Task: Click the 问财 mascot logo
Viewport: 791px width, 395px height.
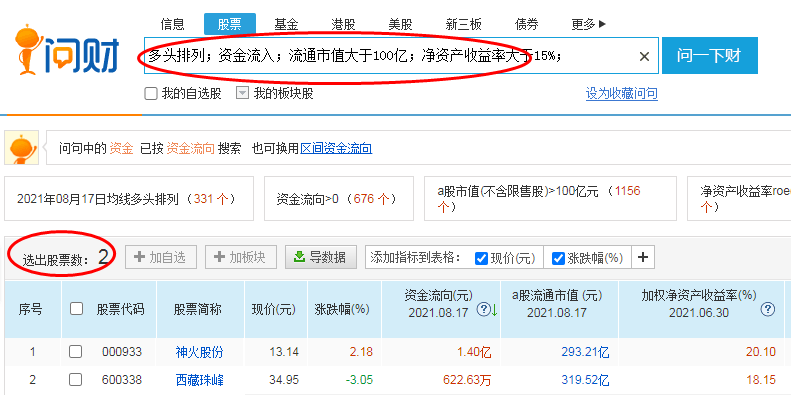Action: (x=66, y=49)
